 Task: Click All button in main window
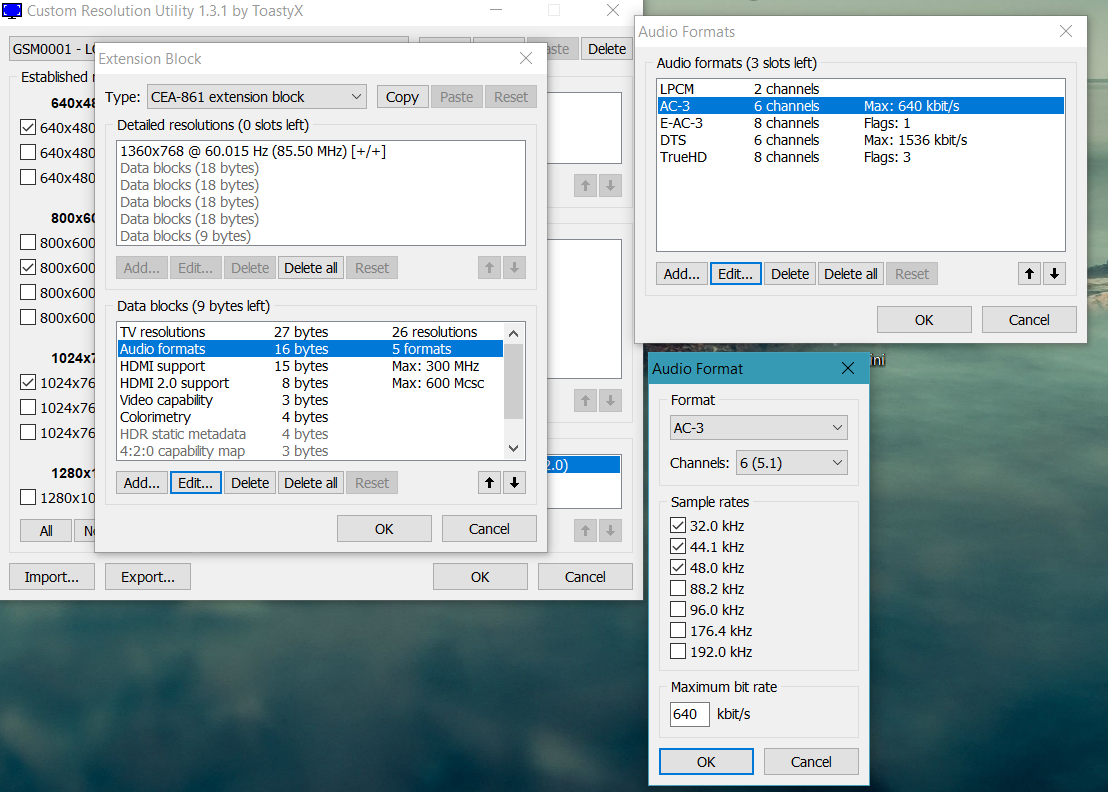click(x=46, y=531)
